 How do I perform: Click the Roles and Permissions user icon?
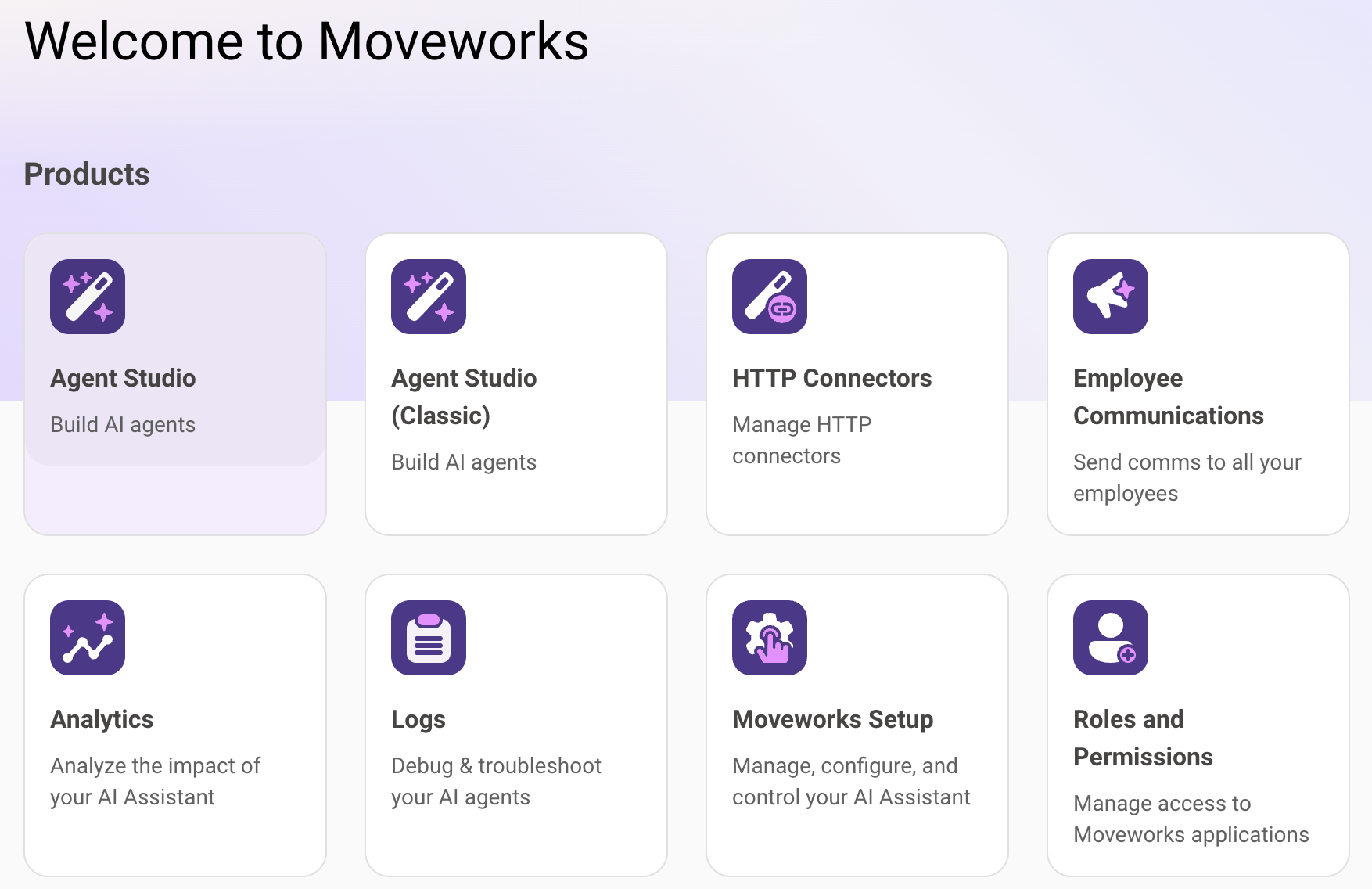(1111, 638)
